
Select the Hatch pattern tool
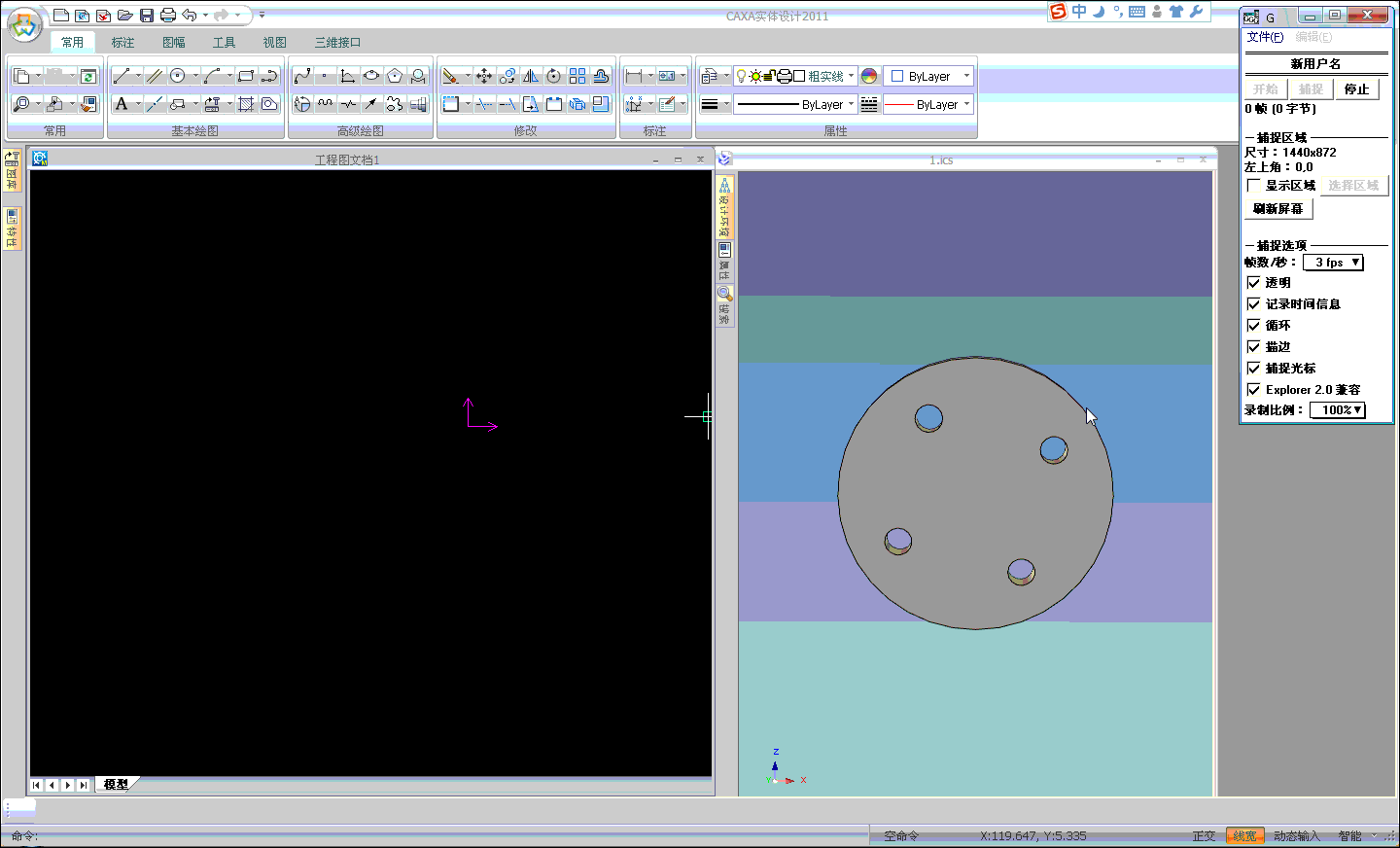pos(246,104)
